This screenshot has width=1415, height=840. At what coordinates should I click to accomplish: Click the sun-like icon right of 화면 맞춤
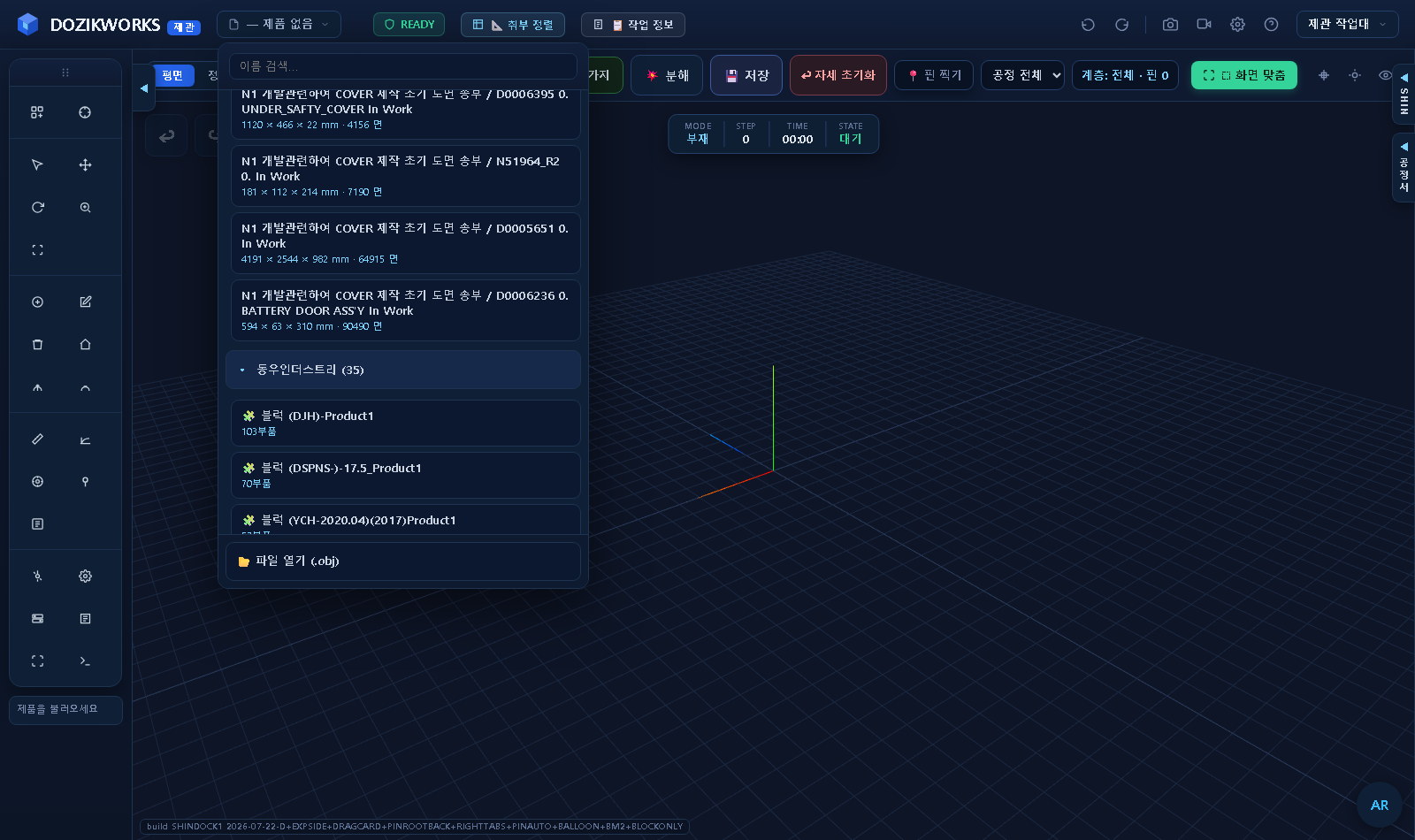coord(1354,75)
